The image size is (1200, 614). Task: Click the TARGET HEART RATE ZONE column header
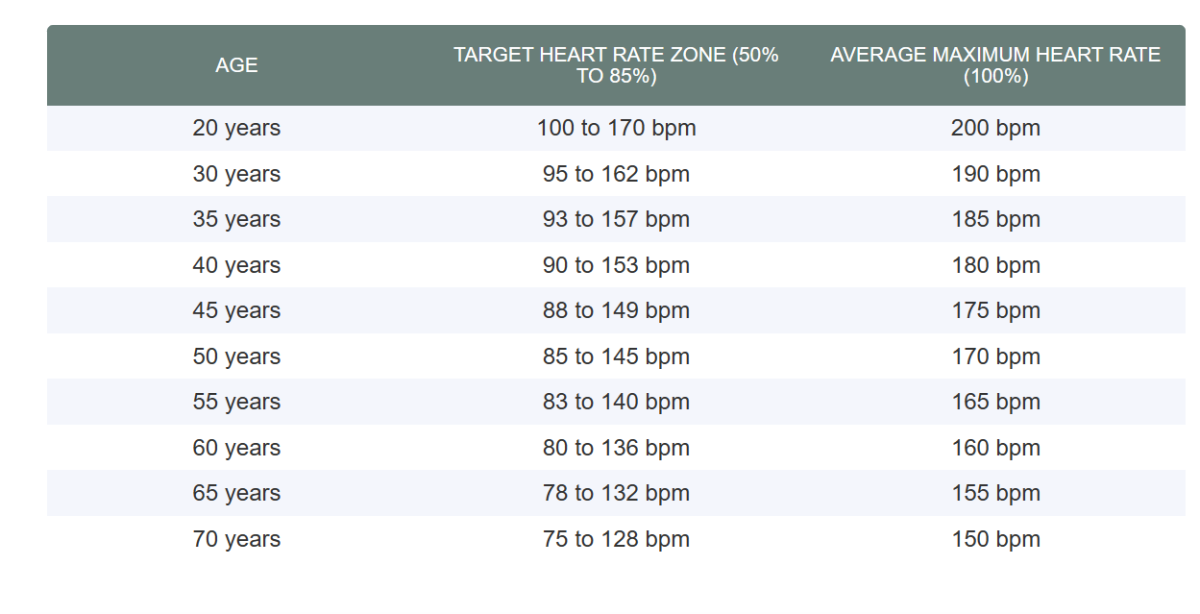click(x=616, y=66)
